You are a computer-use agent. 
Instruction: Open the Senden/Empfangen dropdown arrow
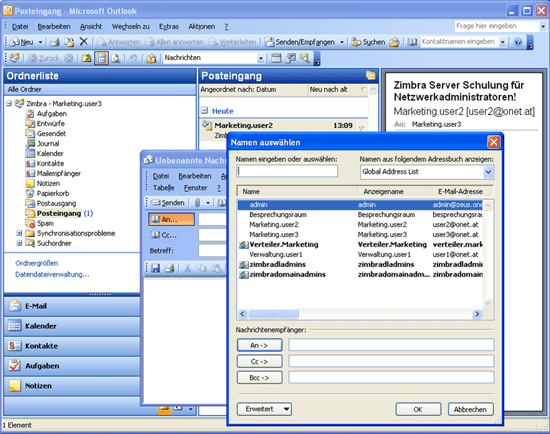pyautogui.click(x=342, y=42)
